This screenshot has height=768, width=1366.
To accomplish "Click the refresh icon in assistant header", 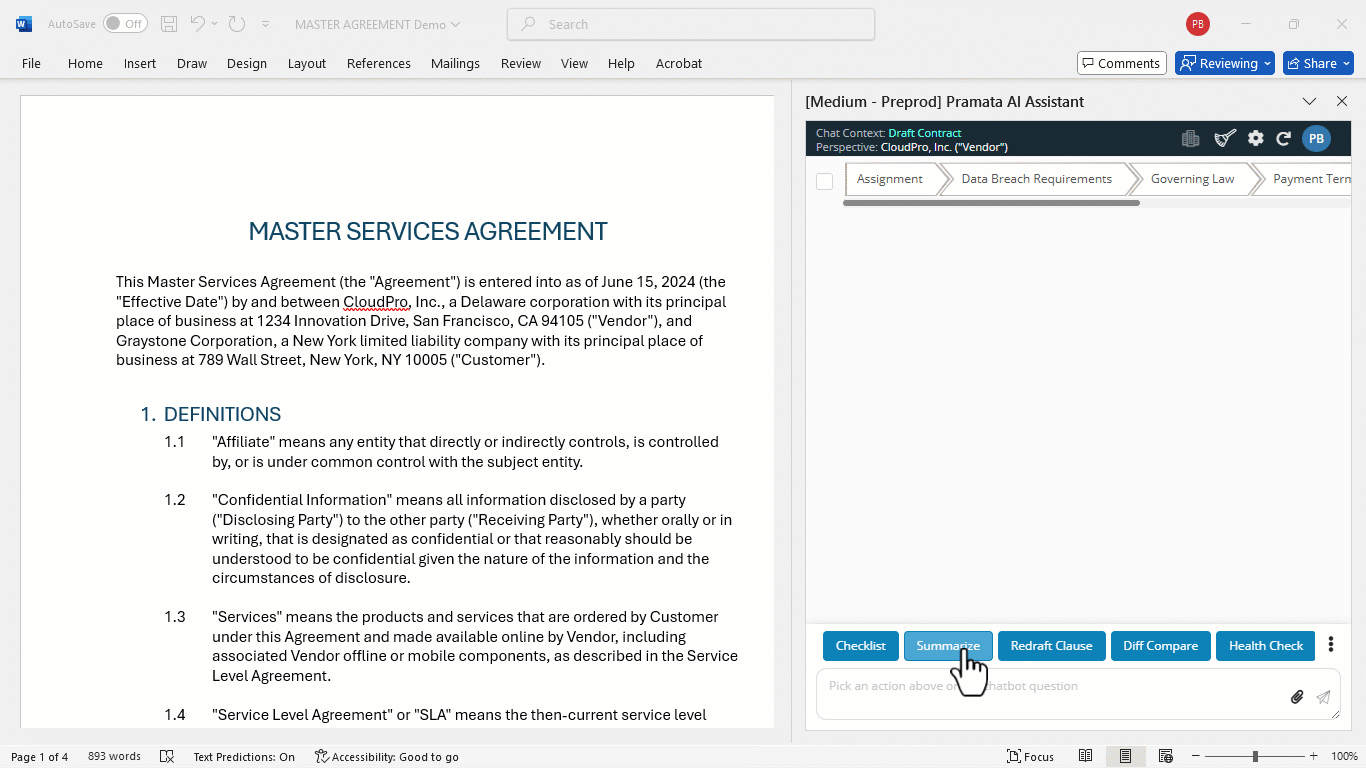I will point(1284,139).
